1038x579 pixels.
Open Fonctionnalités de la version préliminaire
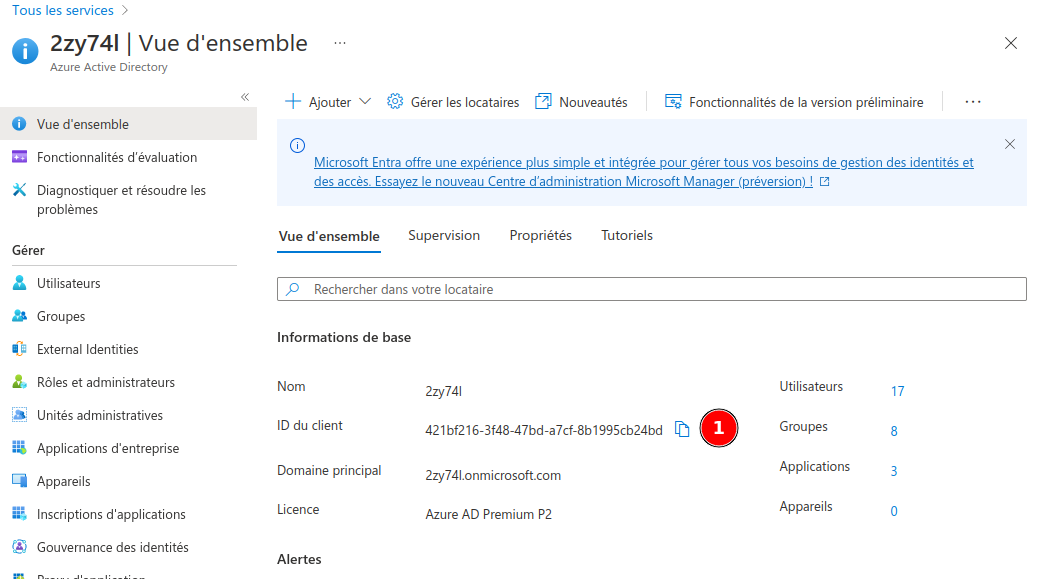pyautogui.click(x=793, y=102)
